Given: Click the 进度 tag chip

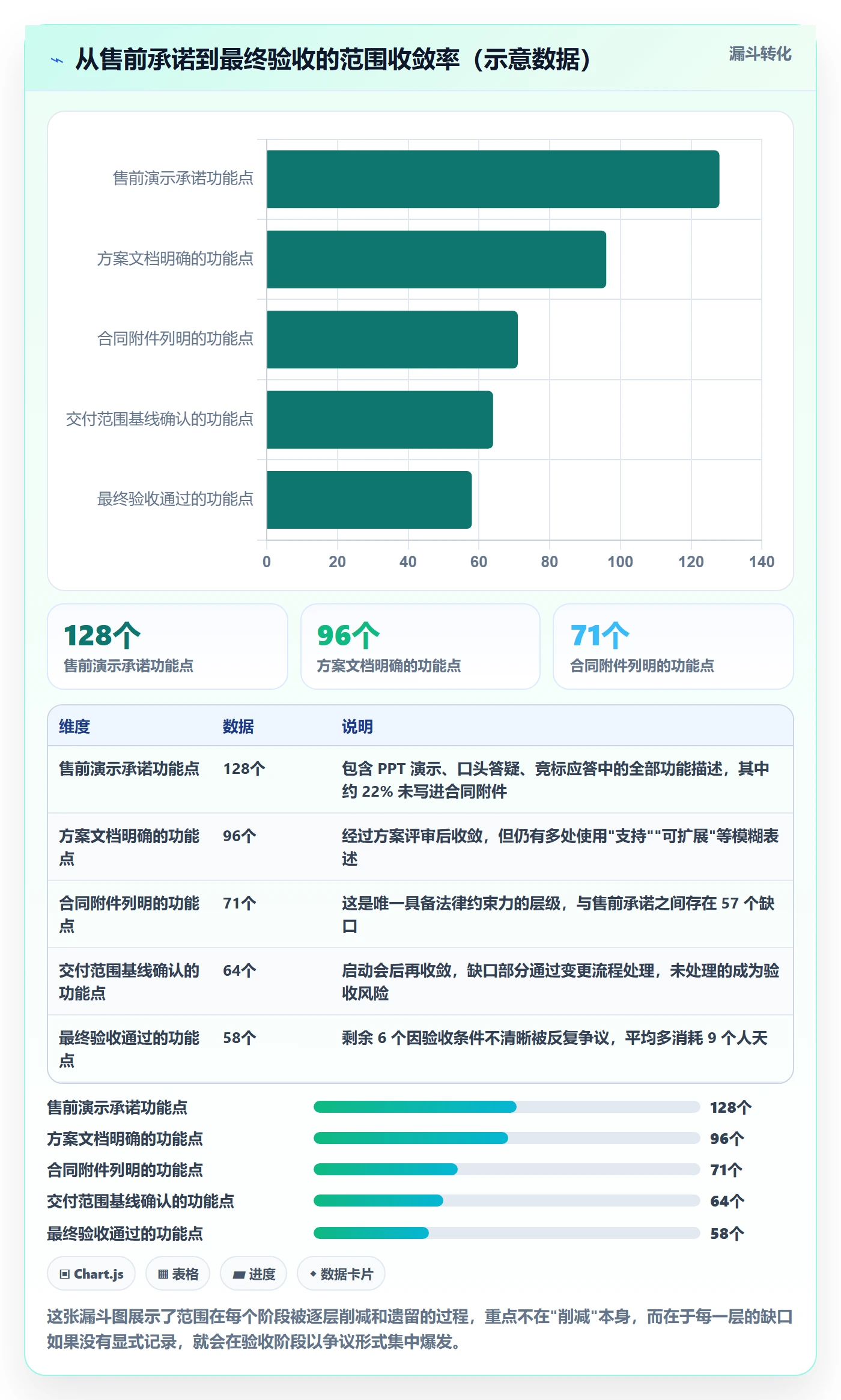Looking at the screenshot, I should tap(254, 1274).
